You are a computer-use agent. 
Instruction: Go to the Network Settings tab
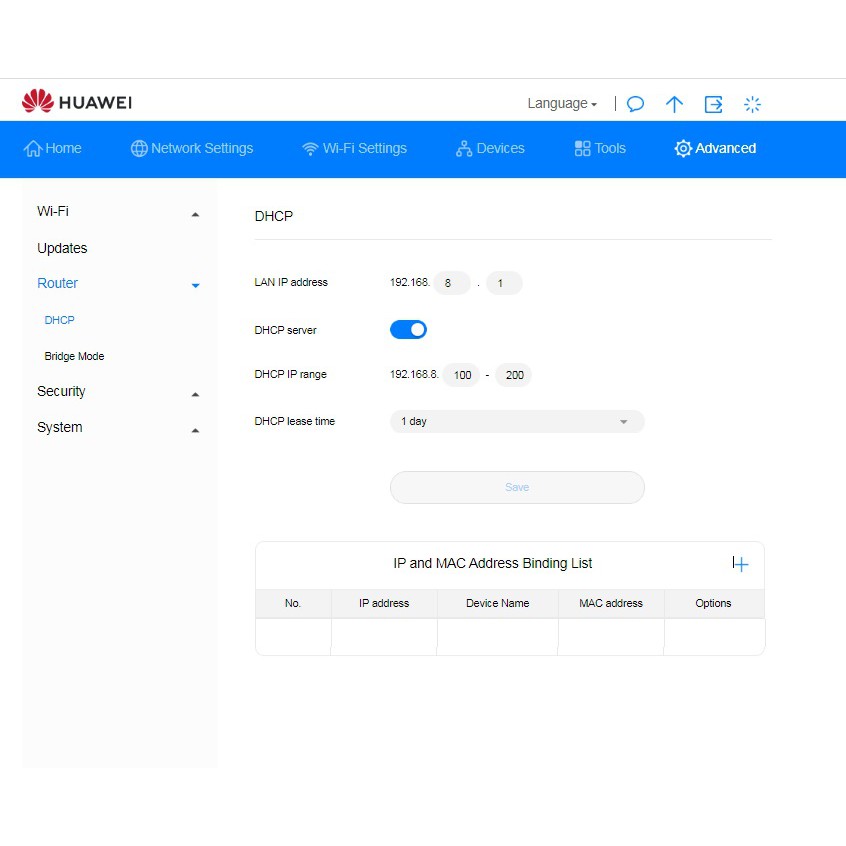coord(192,149)
